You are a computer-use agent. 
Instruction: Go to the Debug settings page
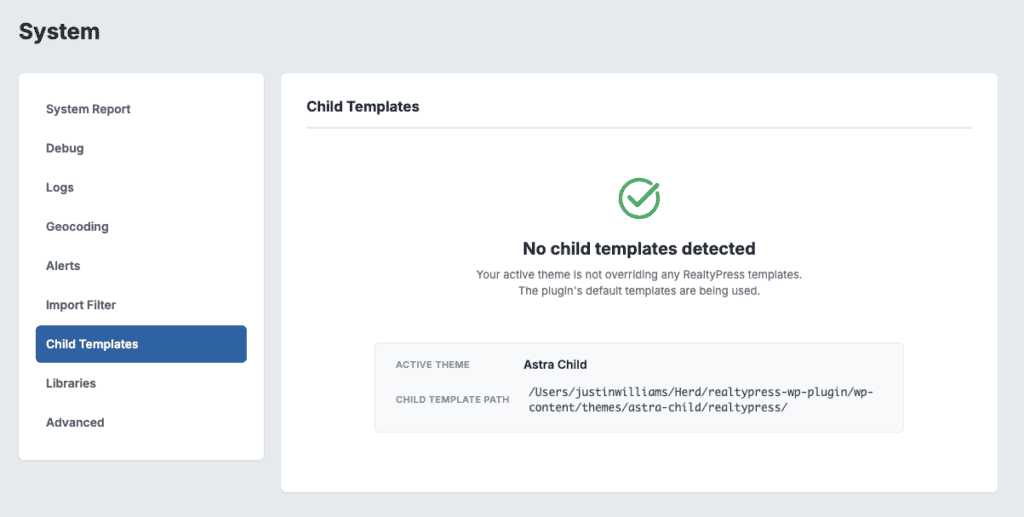point(65,148)
